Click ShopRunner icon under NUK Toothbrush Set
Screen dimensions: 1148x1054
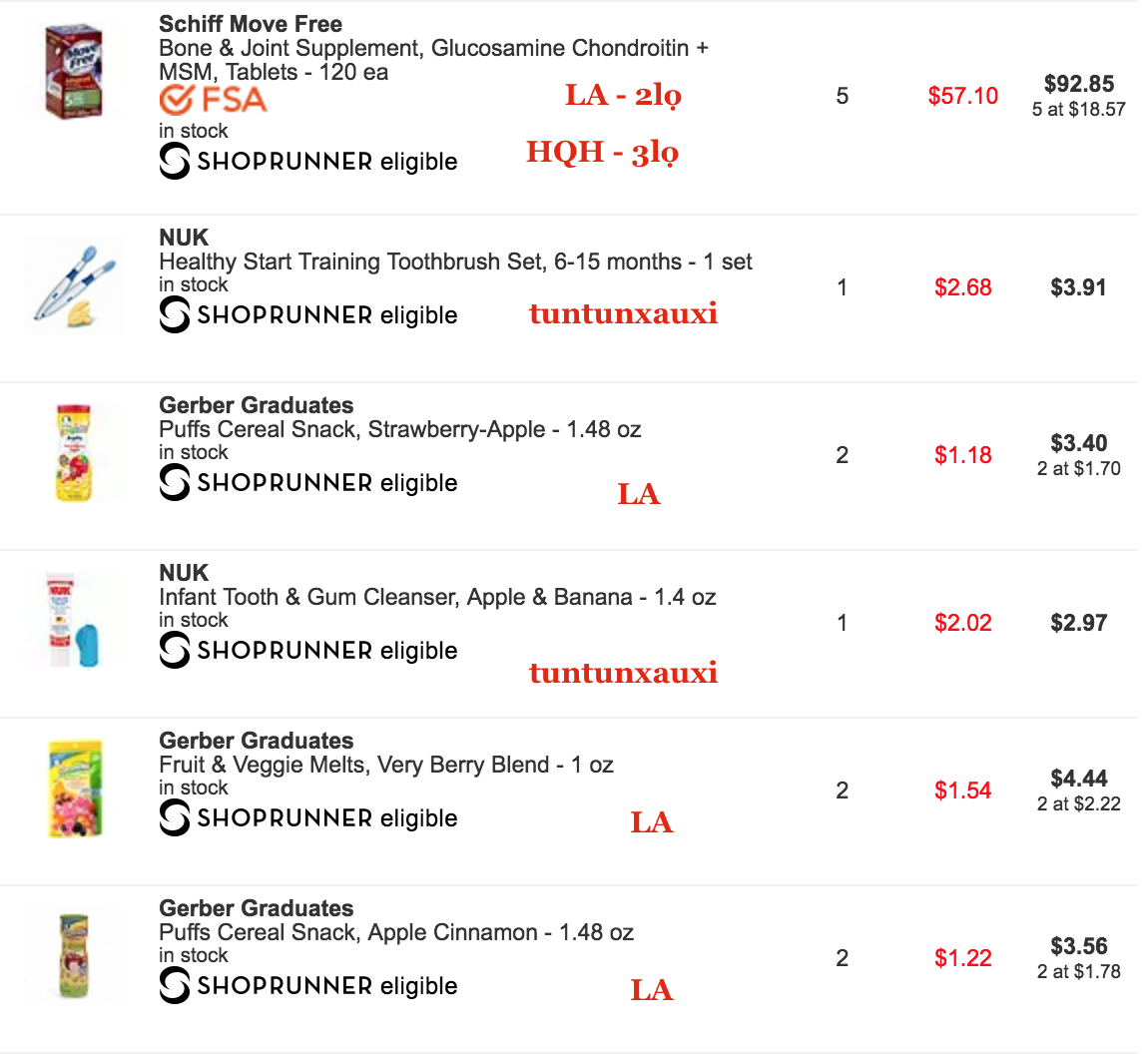175,314
